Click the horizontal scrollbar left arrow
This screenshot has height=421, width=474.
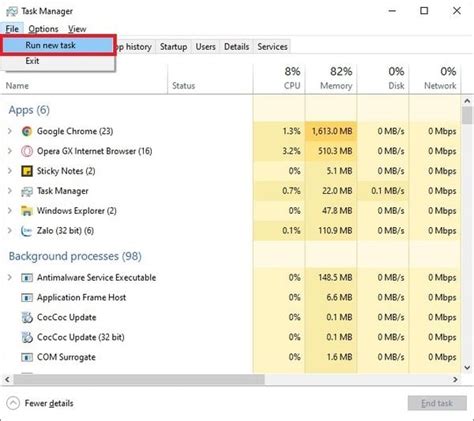(7, 379)
